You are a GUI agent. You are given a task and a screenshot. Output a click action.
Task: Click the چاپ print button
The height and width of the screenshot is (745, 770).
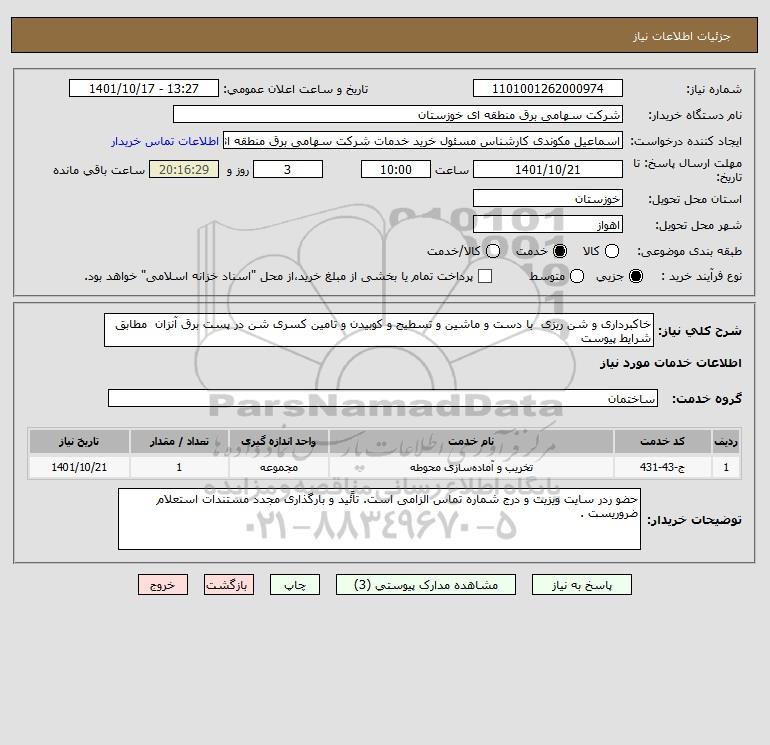pyautogui.click(x=295, y=585)
